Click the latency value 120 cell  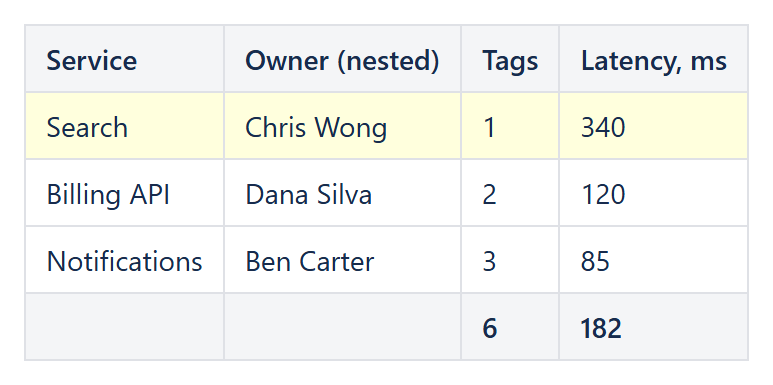tap(653, 193)
